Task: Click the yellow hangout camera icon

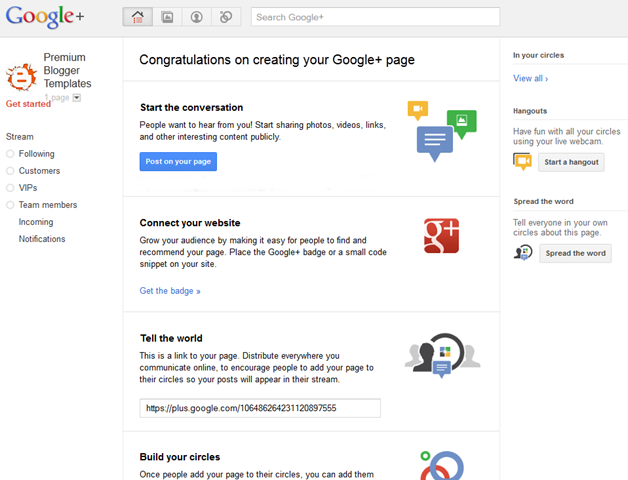Action: click(523, 161)
